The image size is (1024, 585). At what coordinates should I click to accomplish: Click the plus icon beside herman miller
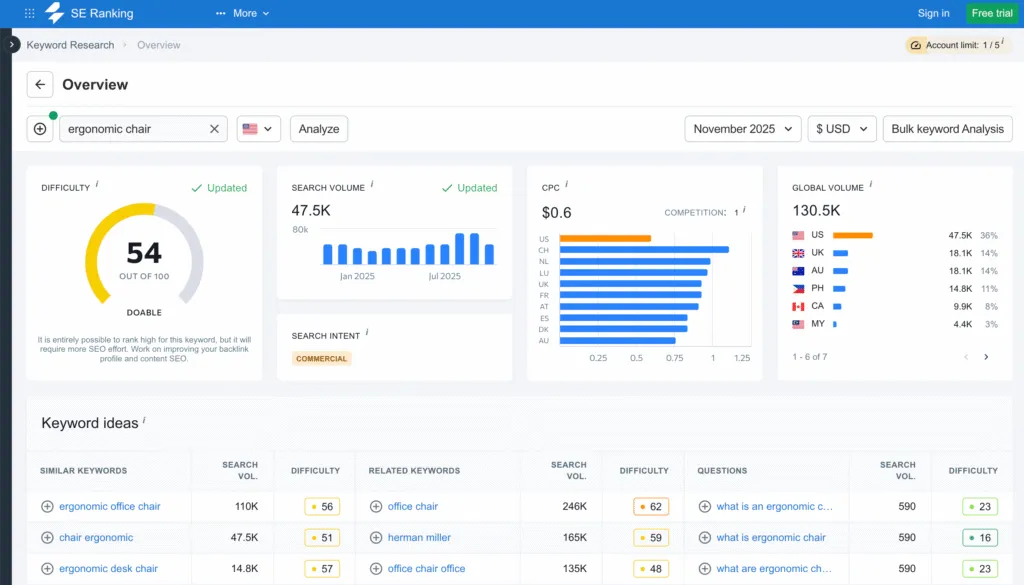click(x=377, y=537)
